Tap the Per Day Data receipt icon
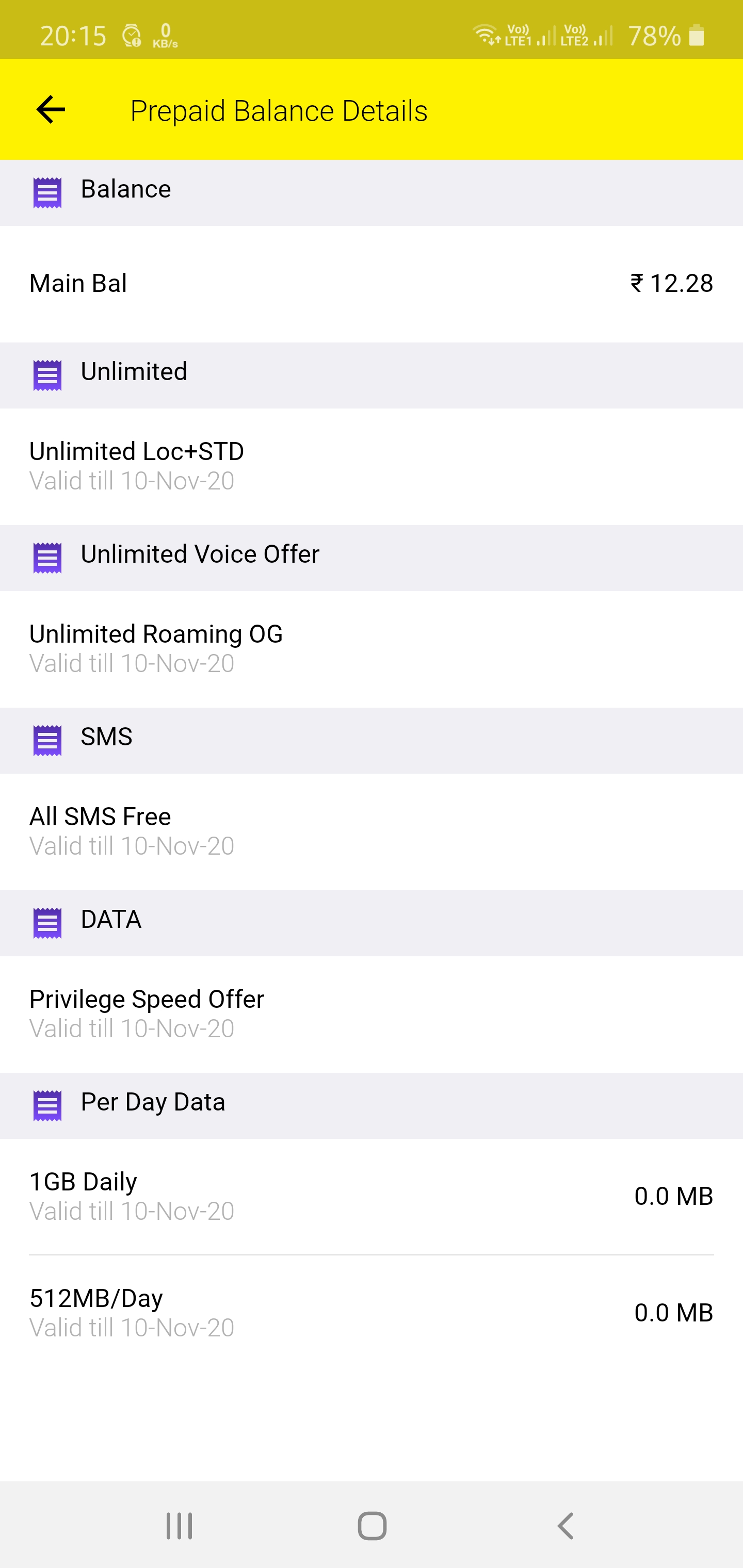Viewport: 743px width, 1568px height. point(47,1105)
